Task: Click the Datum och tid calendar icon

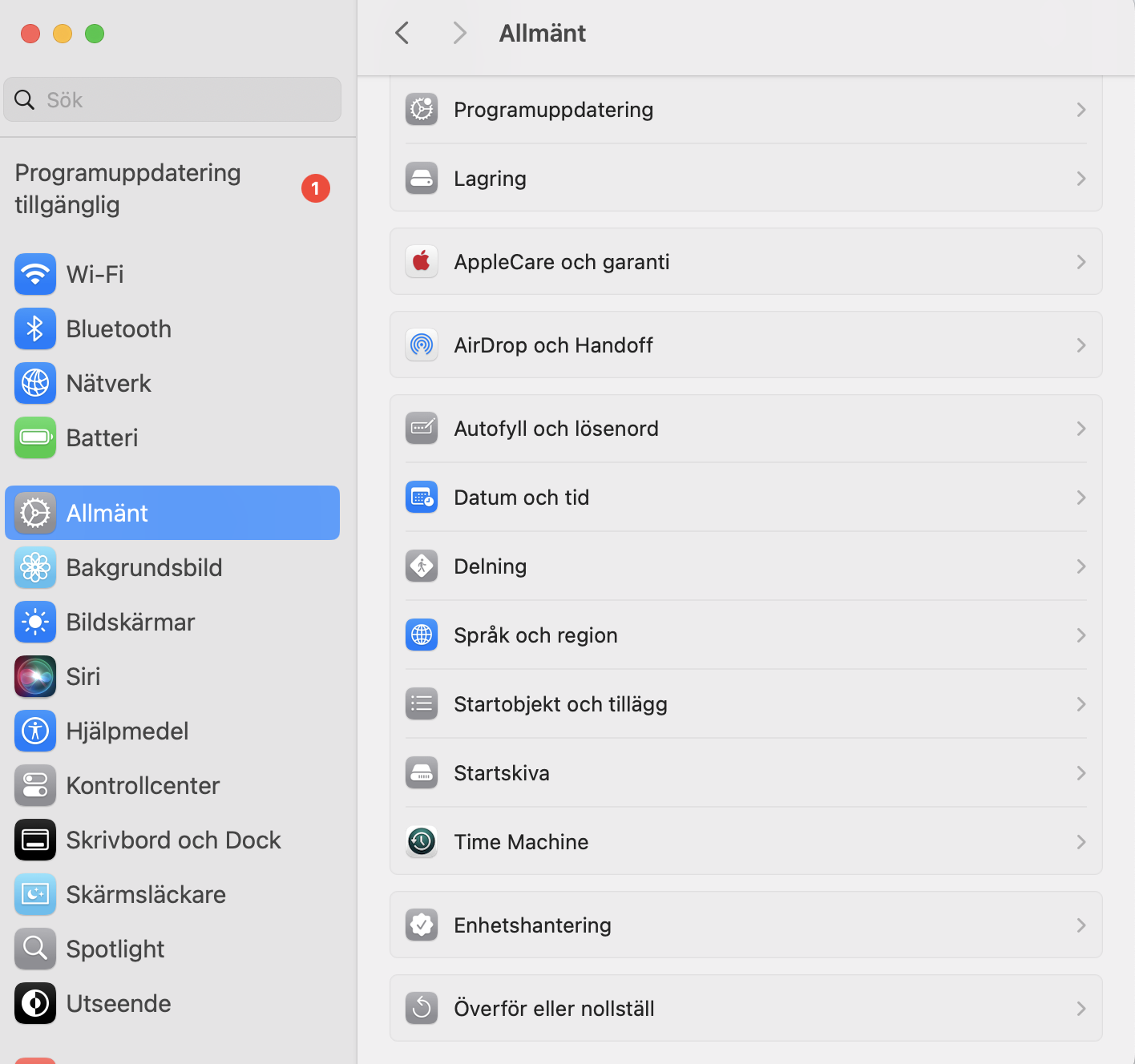Action: 422,497
